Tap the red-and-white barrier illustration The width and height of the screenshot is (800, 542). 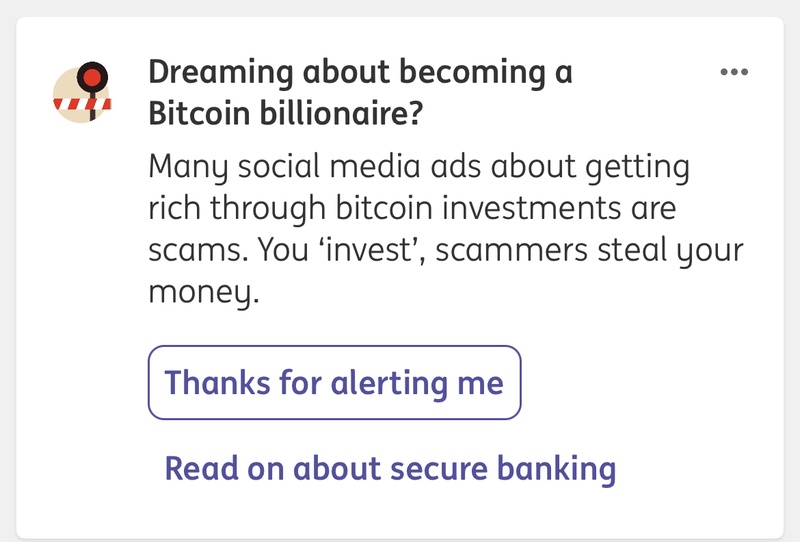[x=83, y=104]
